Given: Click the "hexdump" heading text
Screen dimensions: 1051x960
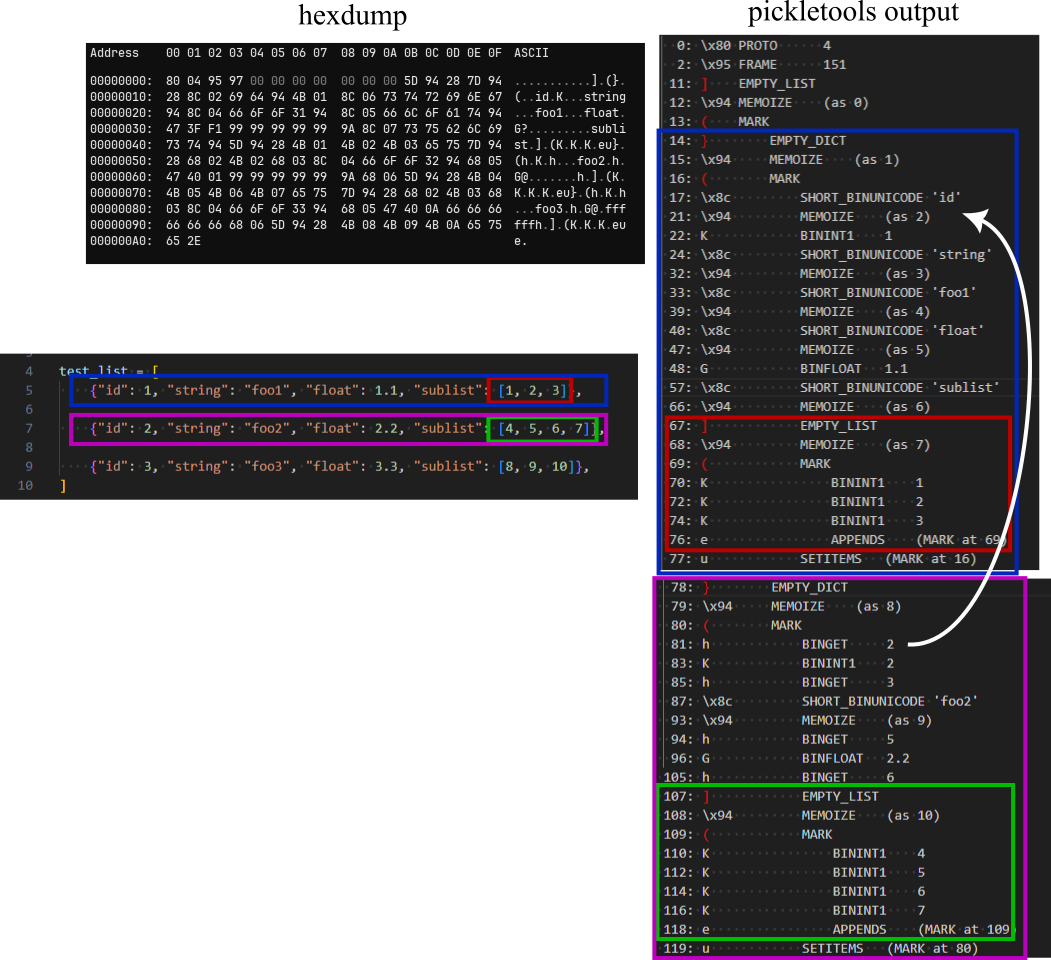Looking at the screenshot, I should [353, 16].
